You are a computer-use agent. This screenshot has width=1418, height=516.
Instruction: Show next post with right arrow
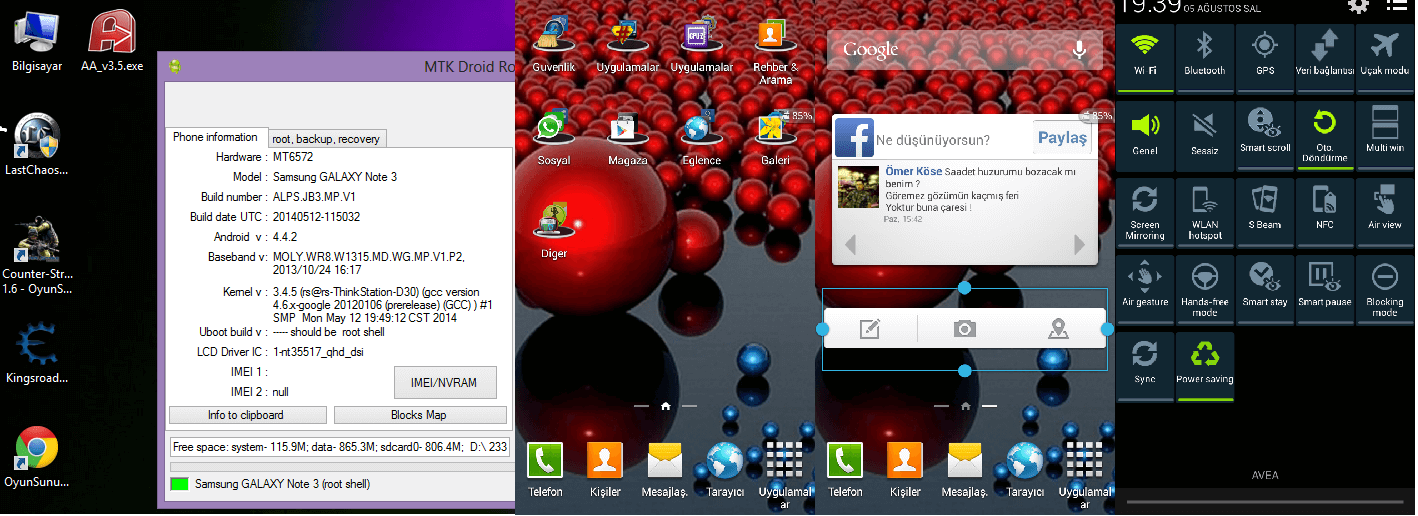coord(1079,244)
